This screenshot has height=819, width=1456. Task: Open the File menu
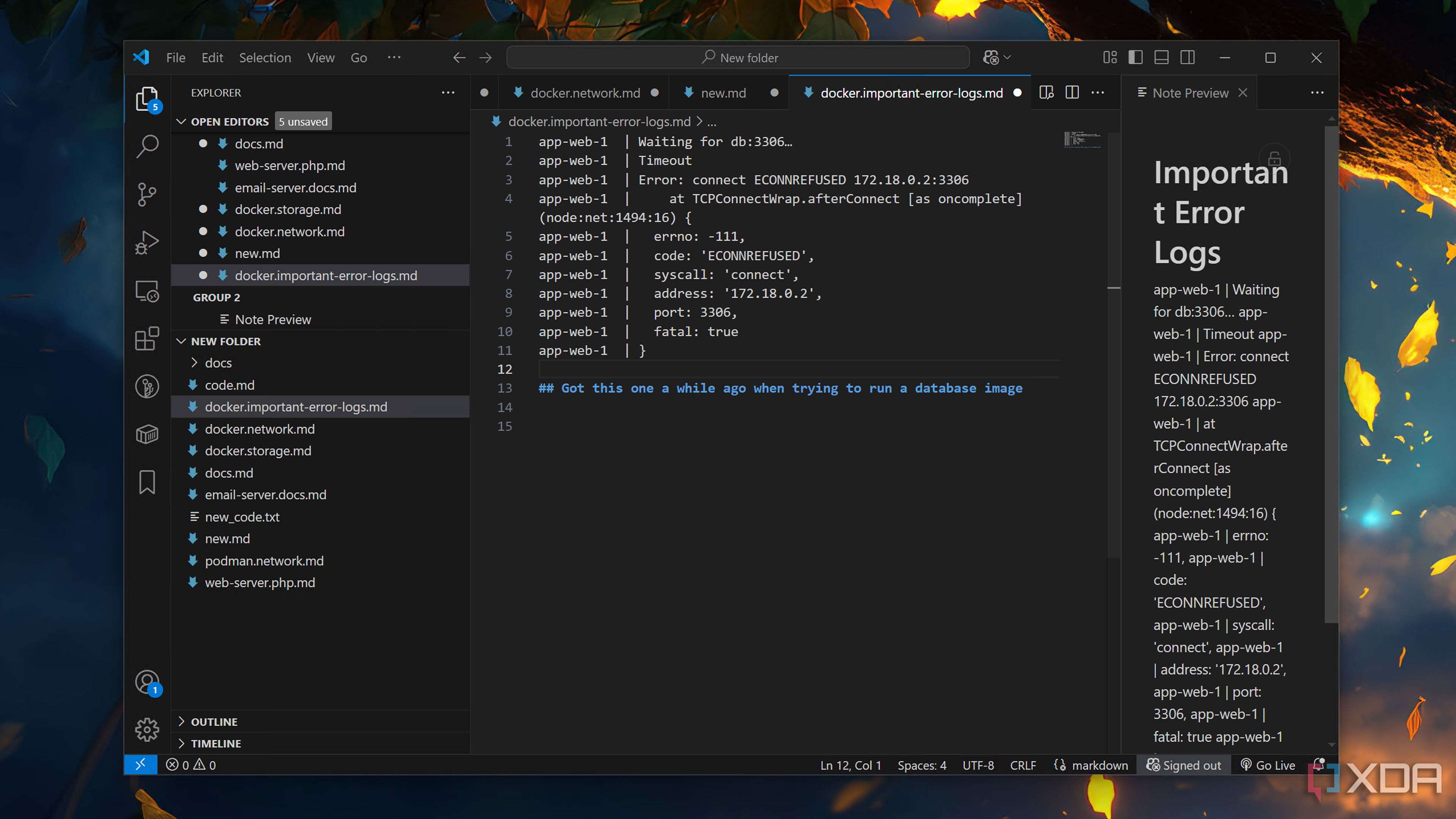pyautogui.click(x=176, y=58)
